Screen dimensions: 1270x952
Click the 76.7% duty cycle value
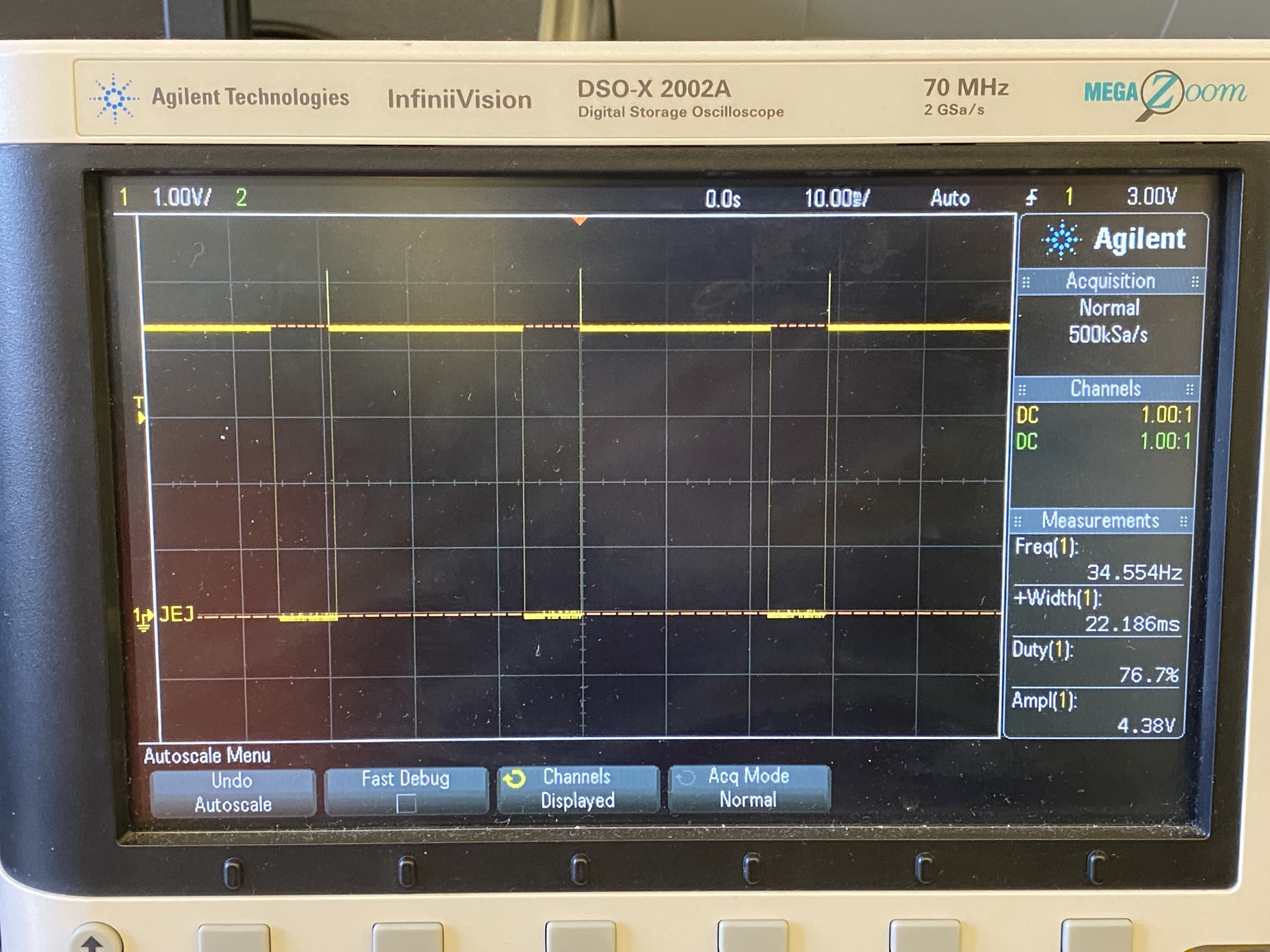pyautogui.click(x=1148, y=675)
